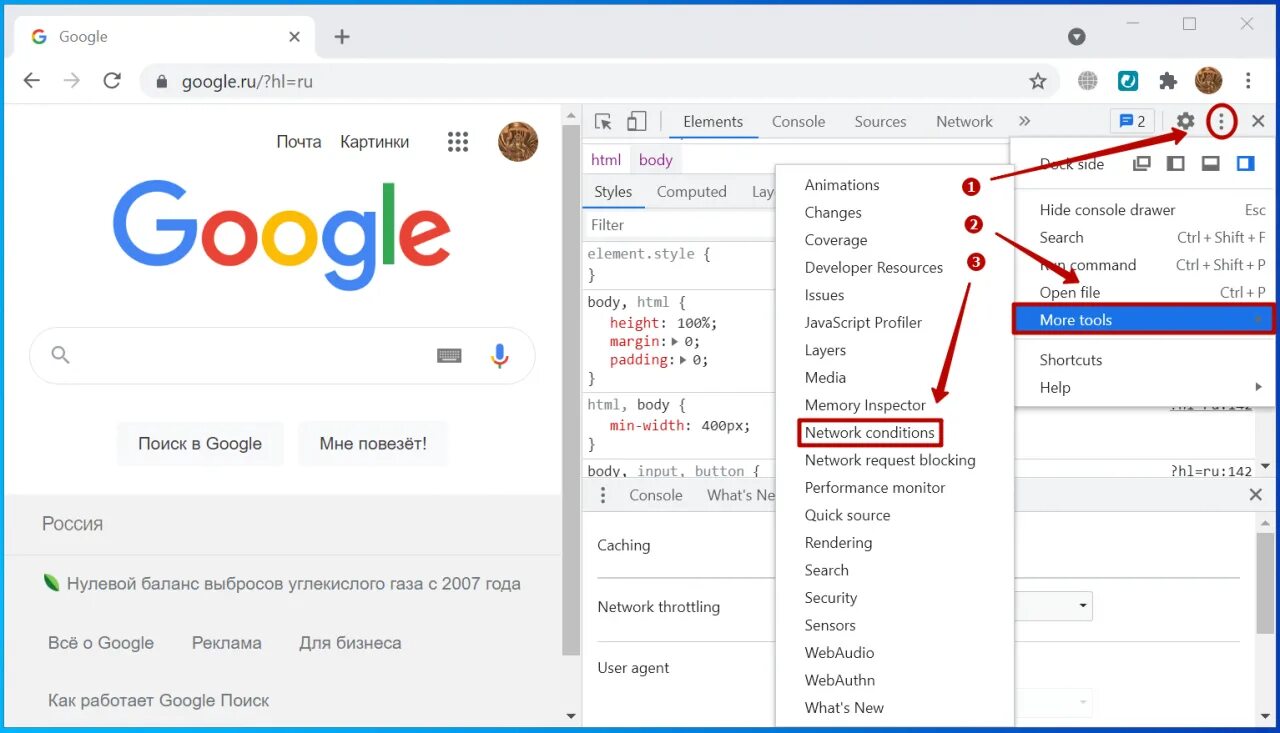Show more DevTools tabs with the double chevron
The width and height of the screenshot is (1280, 733).
[1024, 122]
